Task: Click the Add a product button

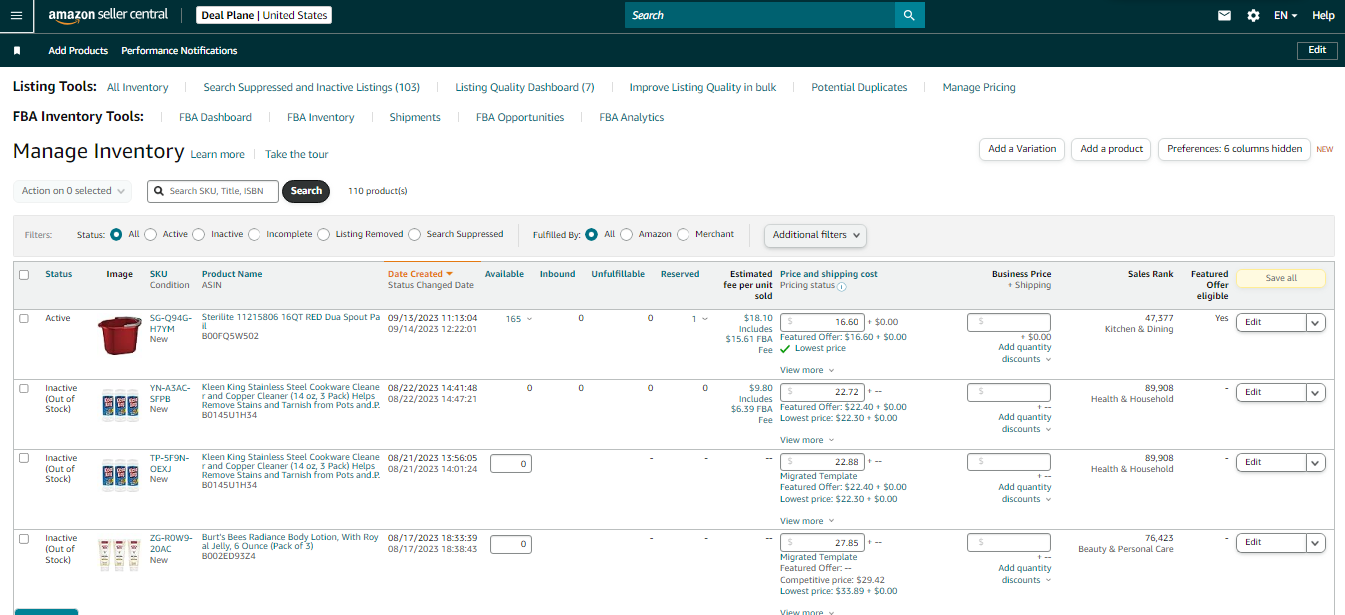Action: click(x=1111, y=149)
